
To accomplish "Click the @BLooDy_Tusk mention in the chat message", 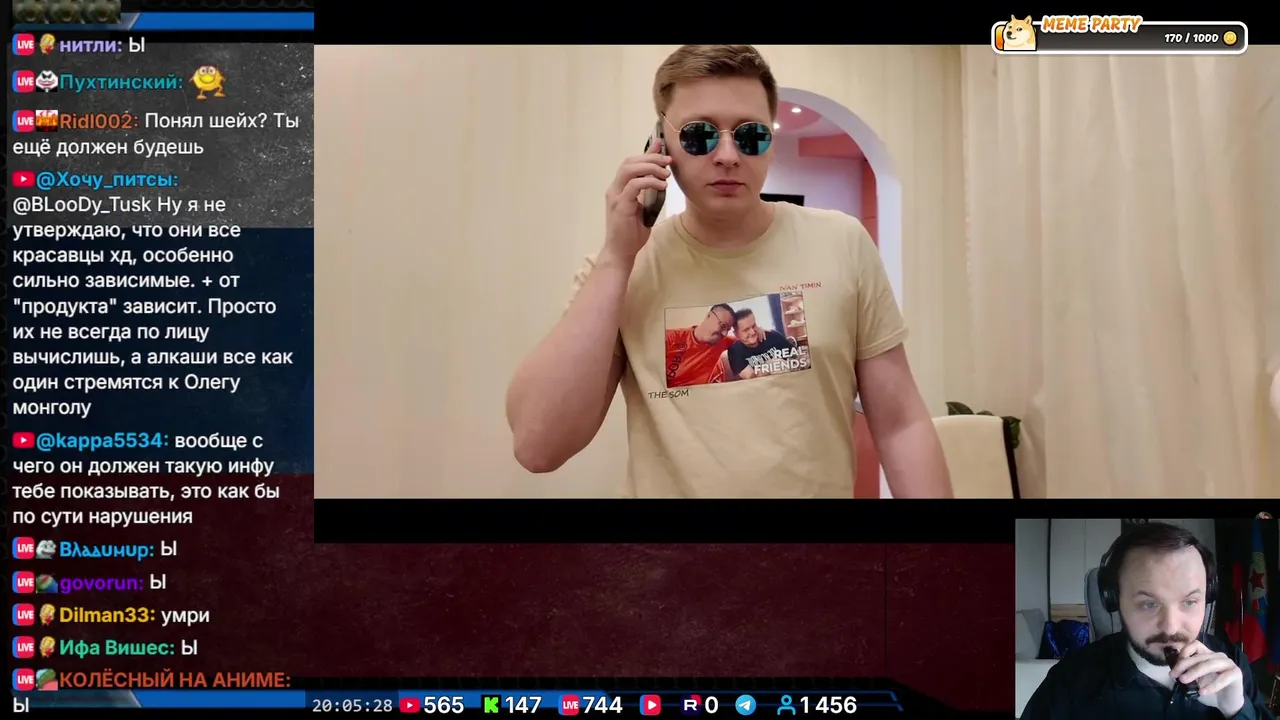I will click(82, 205).
